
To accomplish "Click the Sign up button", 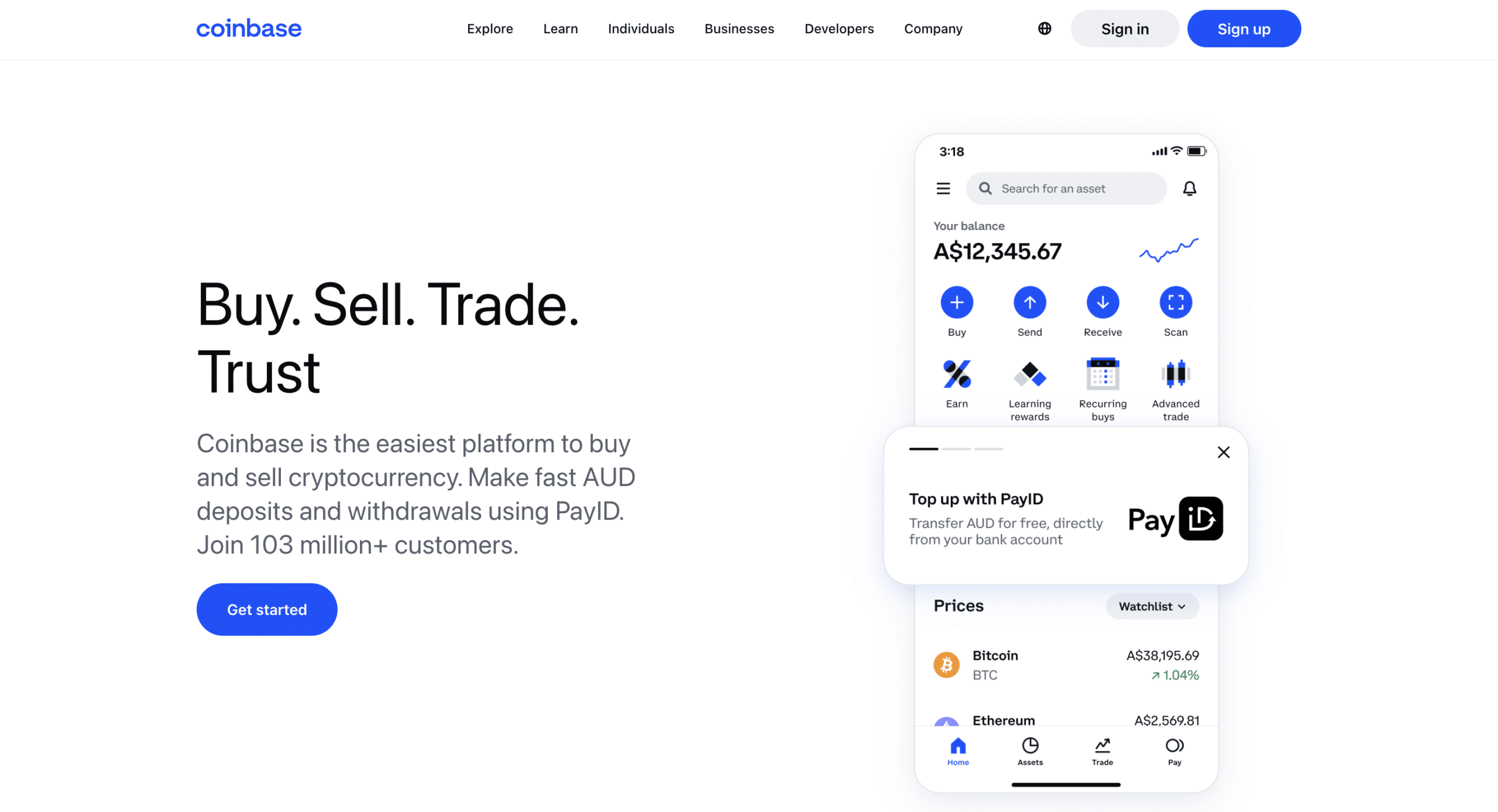I will (x=1243, y=28).
